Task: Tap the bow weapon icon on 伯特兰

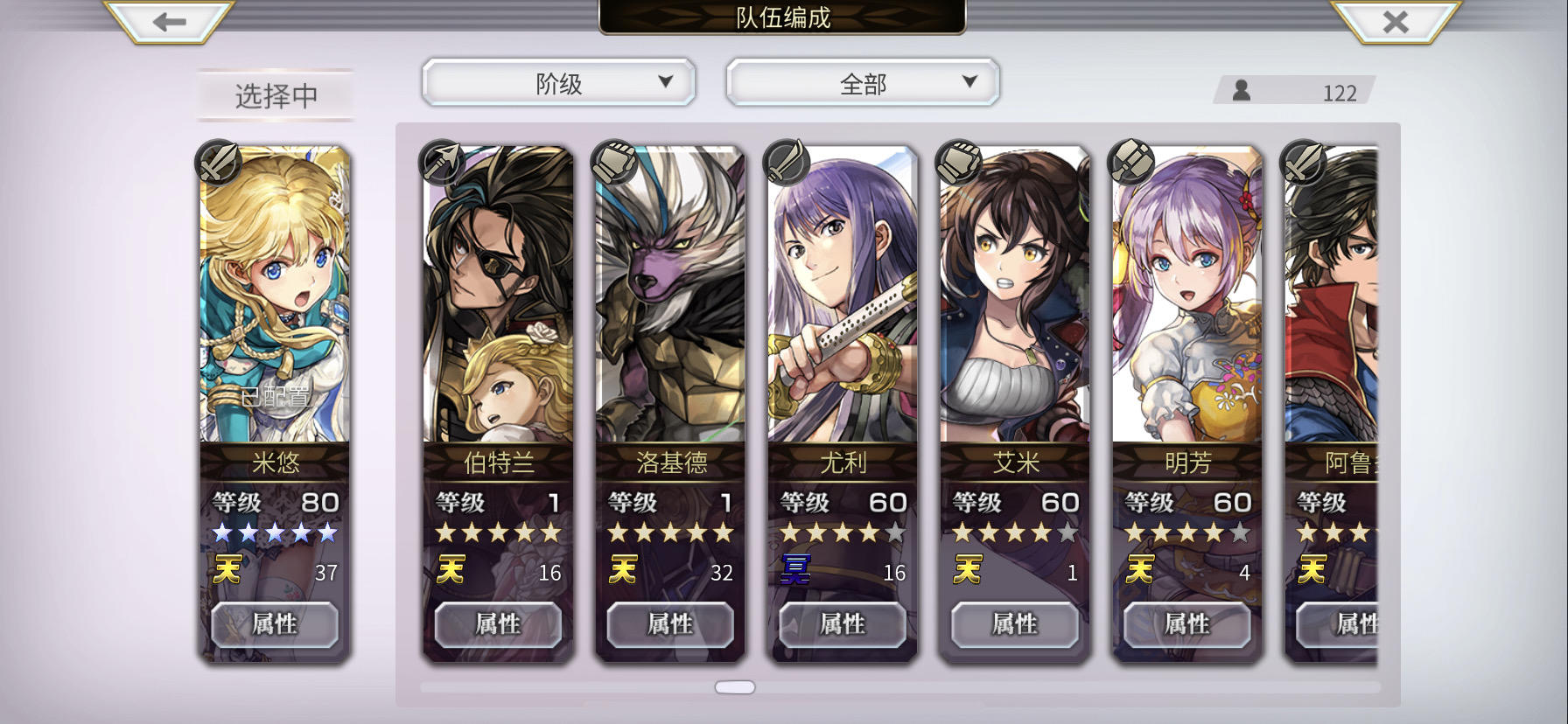Action: (x=442, y=163)
